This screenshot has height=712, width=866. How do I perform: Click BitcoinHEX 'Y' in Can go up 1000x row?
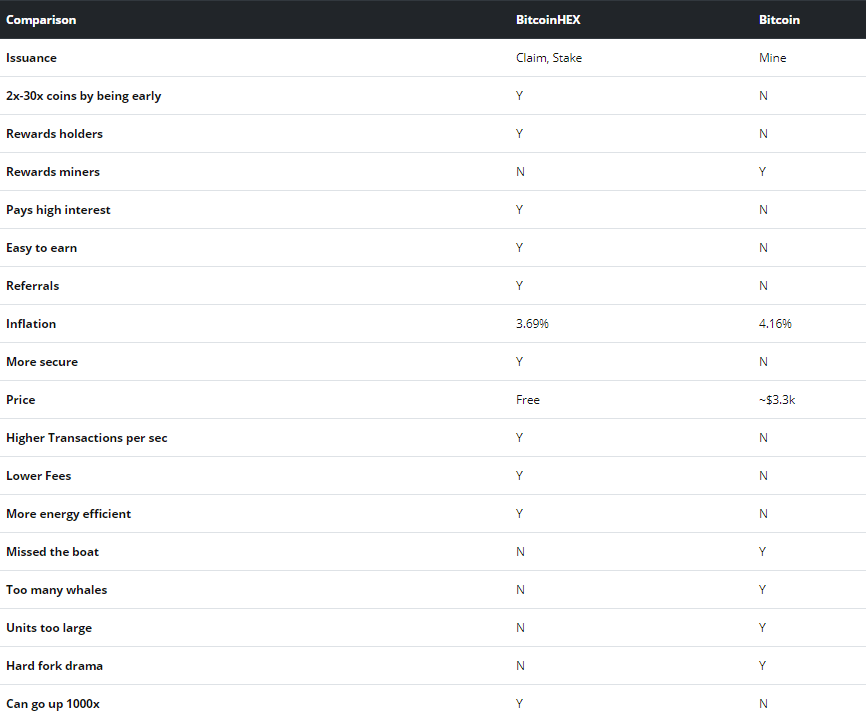coord(519,704)
